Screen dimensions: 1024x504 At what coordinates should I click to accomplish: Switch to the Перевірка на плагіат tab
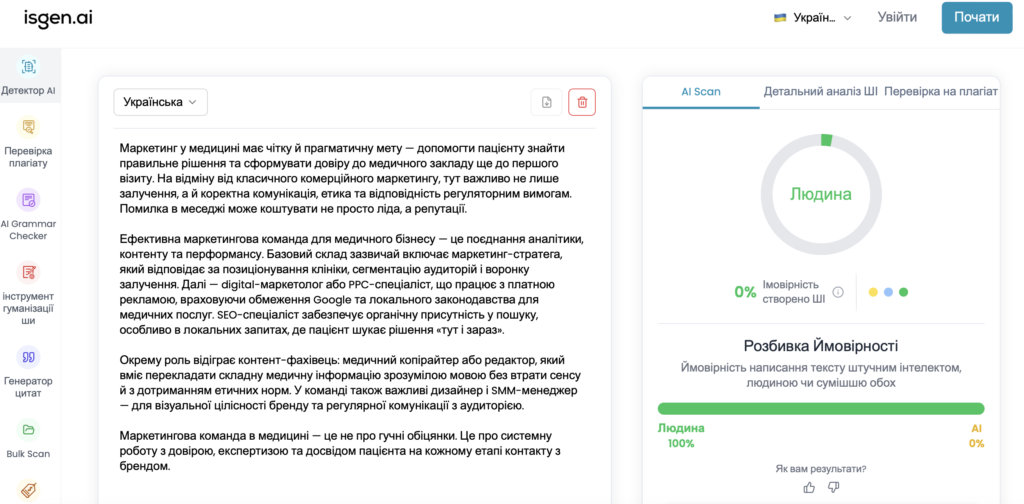point(941,91)
